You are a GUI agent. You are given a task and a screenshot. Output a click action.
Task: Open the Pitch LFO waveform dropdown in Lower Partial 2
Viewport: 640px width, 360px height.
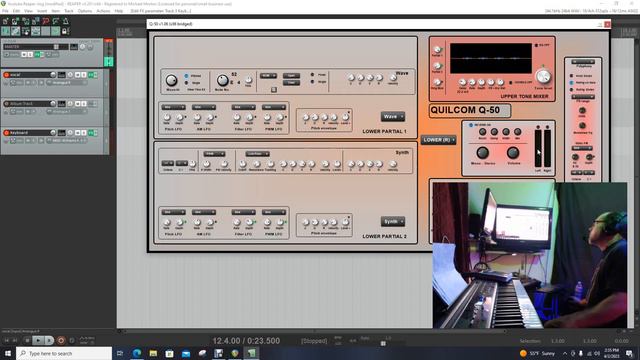[x=173, y=212]
